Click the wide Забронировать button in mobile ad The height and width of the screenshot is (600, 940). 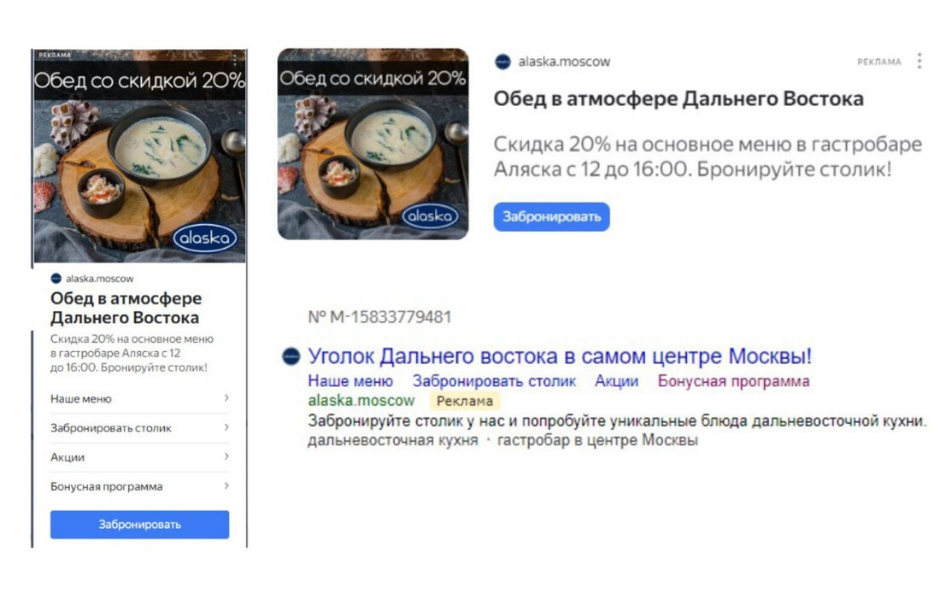point(140,524)
